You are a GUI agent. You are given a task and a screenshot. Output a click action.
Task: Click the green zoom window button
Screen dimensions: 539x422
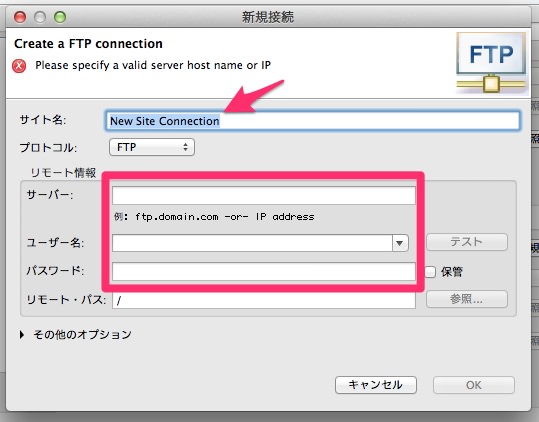60,17
